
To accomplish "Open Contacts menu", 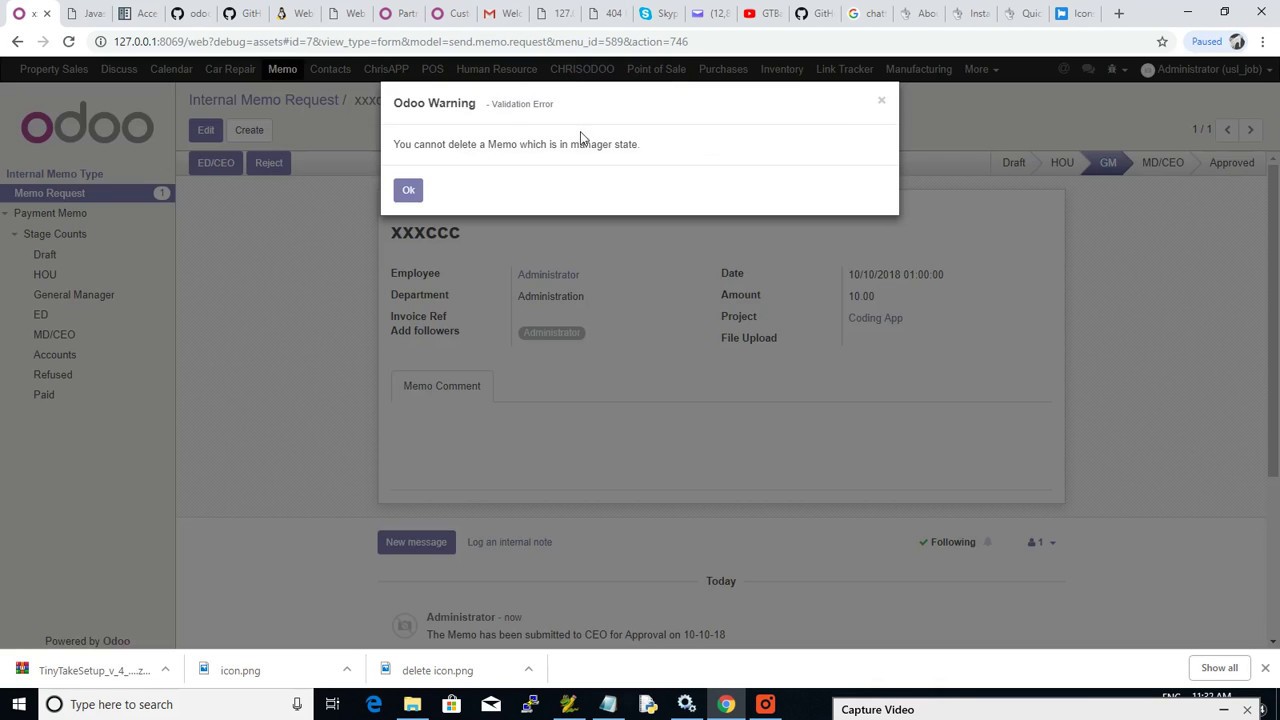I will (x=330, y=69).
